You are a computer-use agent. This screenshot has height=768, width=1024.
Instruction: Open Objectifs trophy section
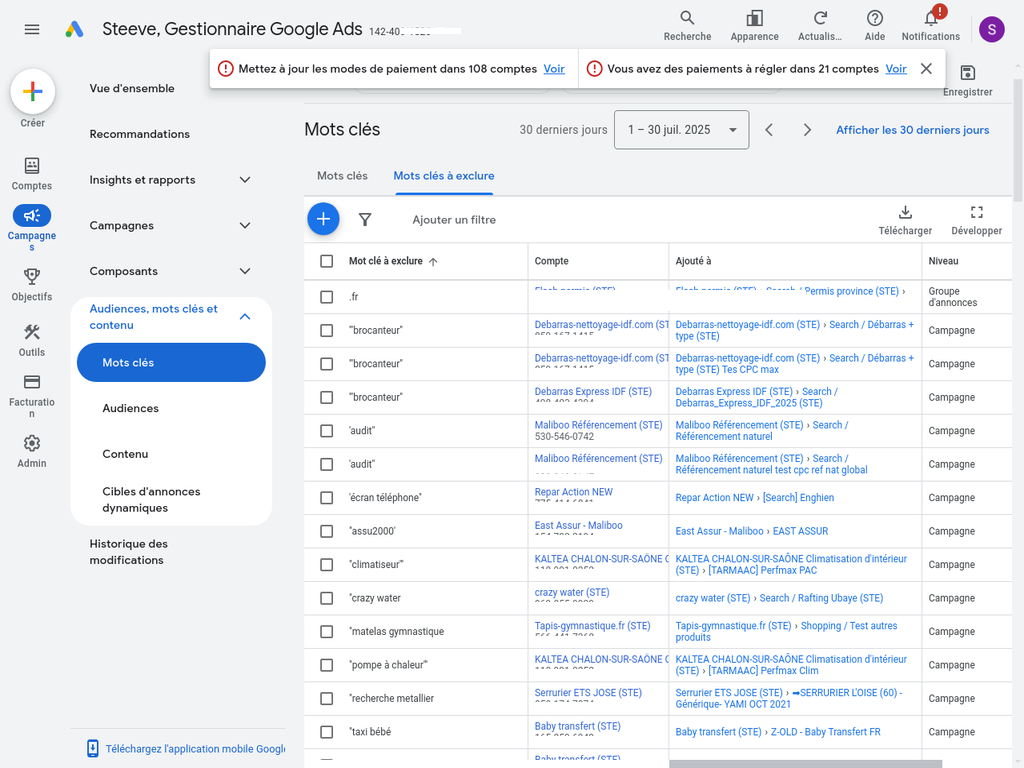pos(31,285)
